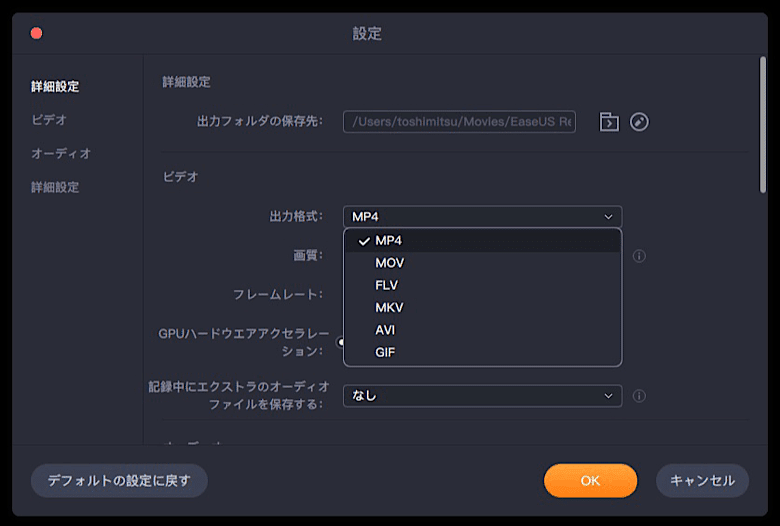Go to the オーディオ sidebar section
Viewport: 780px width, 526px height.
(61, 154)
